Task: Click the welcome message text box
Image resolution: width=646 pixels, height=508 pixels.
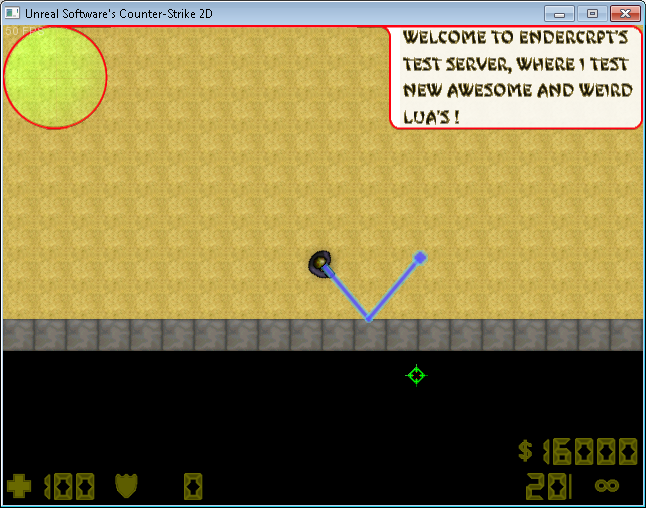Action: 516,77
